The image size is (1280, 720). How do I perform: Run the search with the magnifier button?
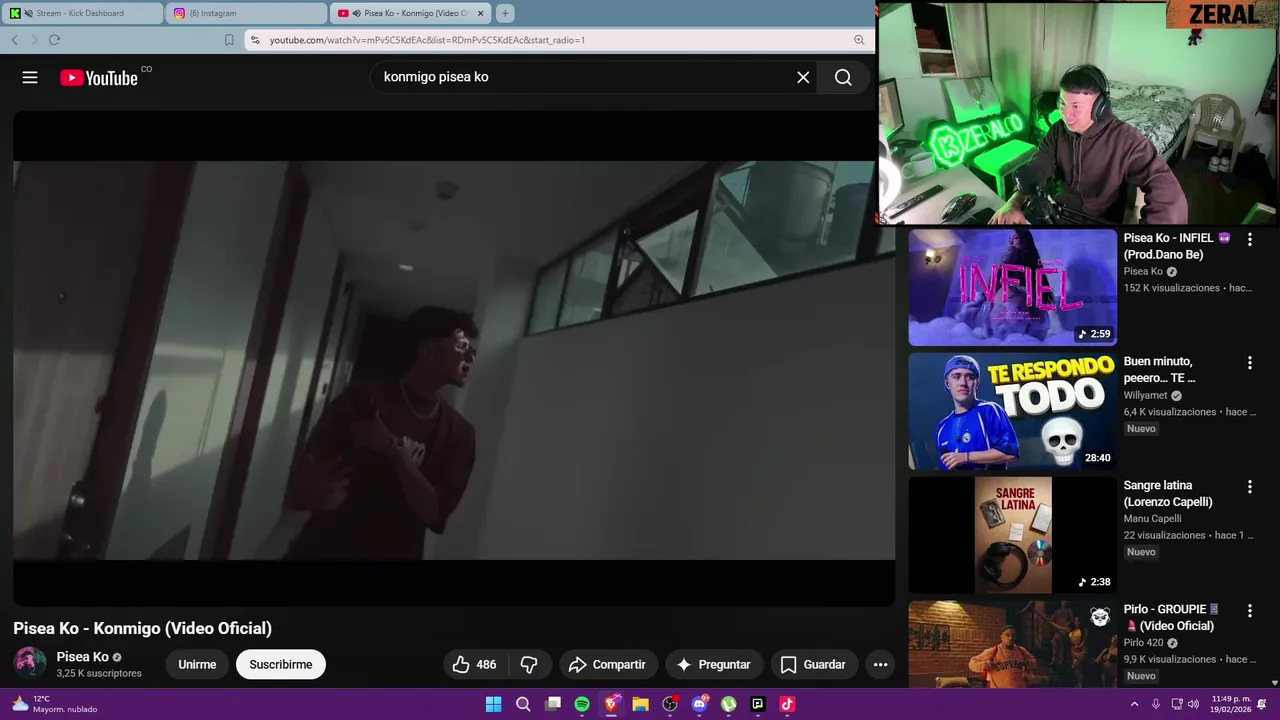point(843,77)
